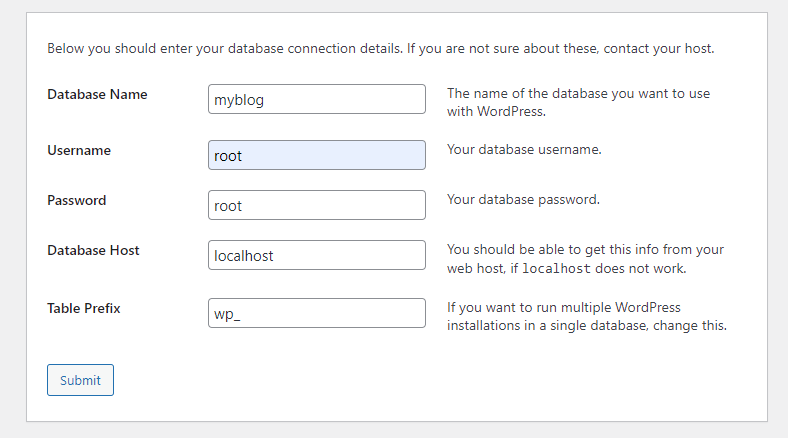Click the bold Username label

coord(79,150)
